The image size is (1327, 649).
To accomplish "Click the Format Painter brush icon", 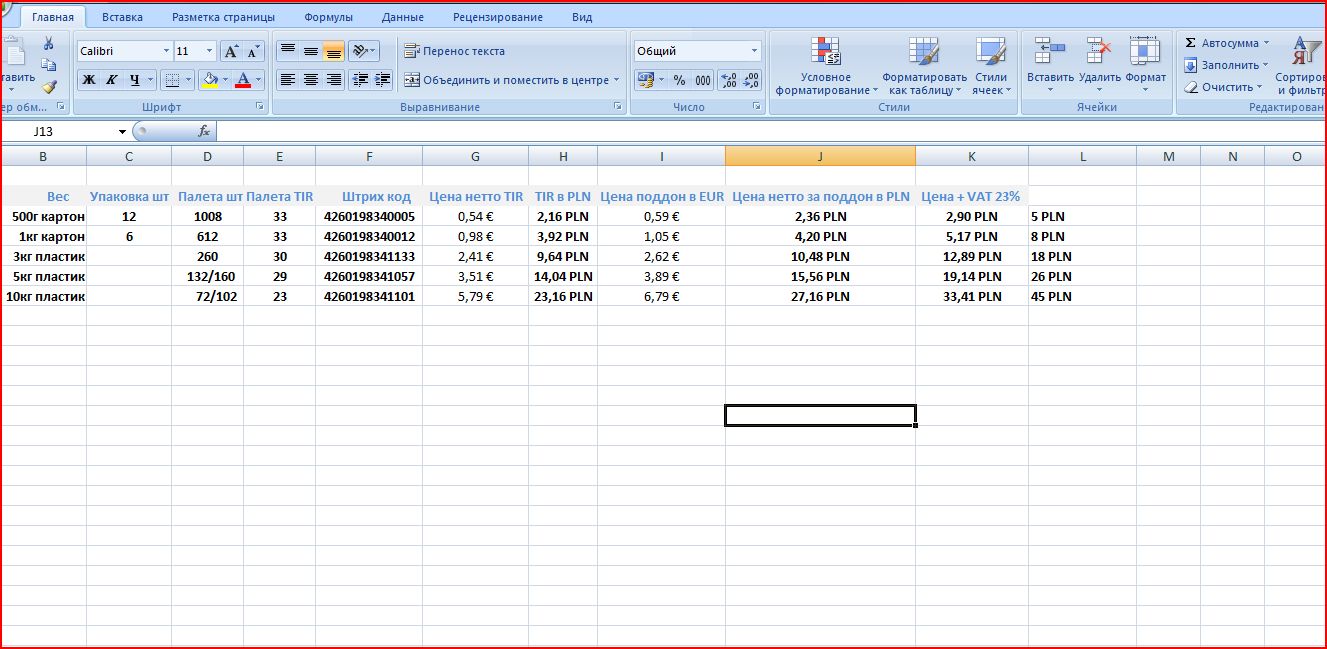I will (x=48, y=87).
